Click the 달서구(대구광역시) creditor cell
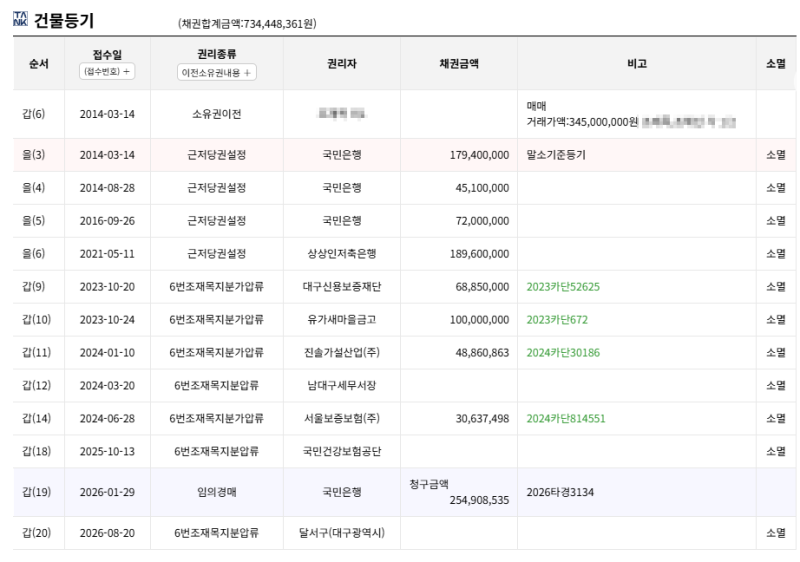This screenshot has width=800, height=562. [342, 533]
